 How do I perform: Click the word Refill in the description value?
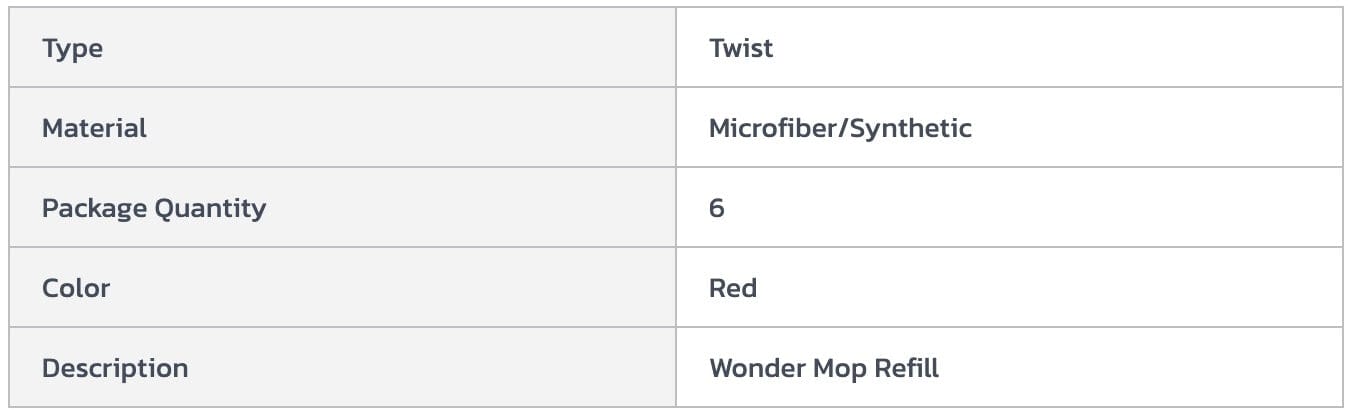907,368
